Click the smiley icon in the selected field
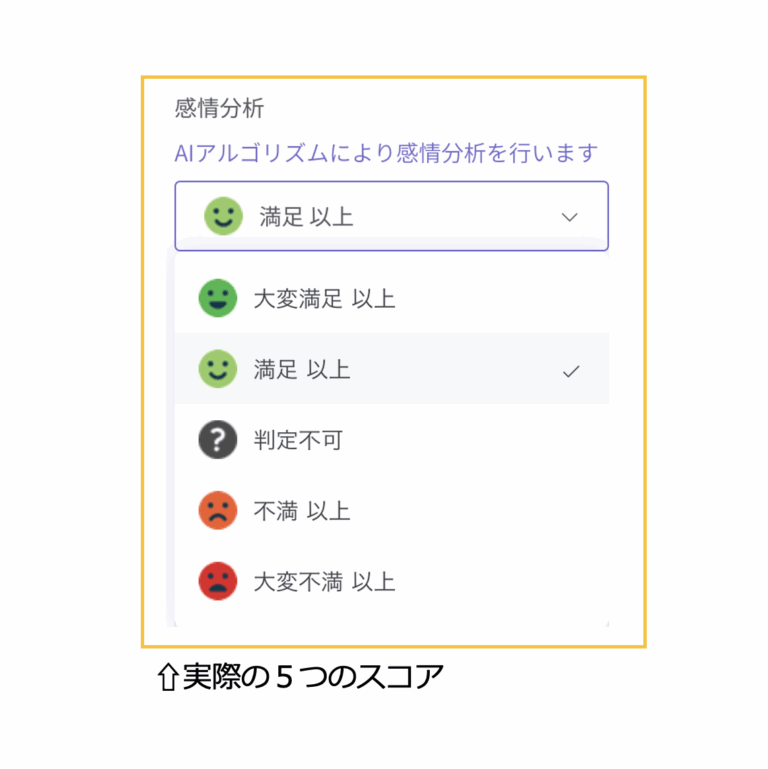 (223, 216)
